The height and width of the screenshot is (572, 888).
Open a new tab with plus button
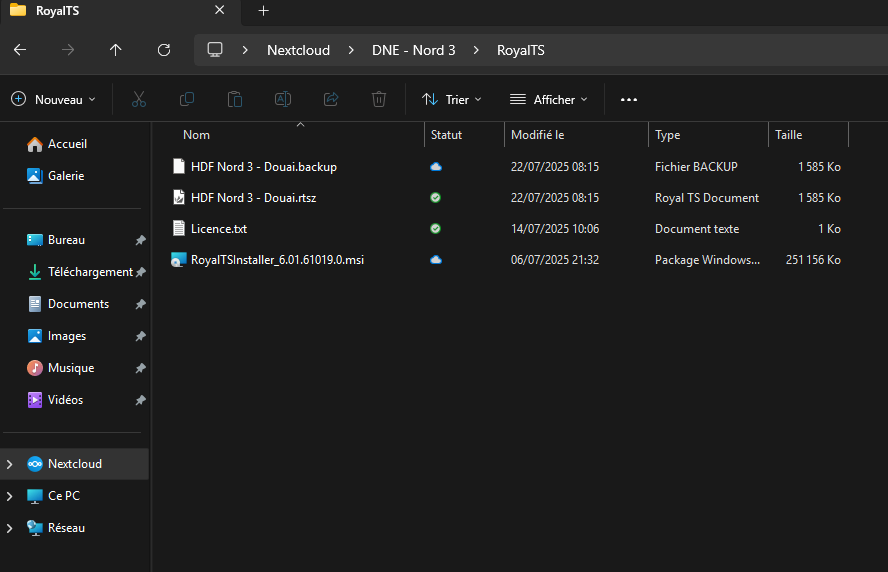(263, 11)
